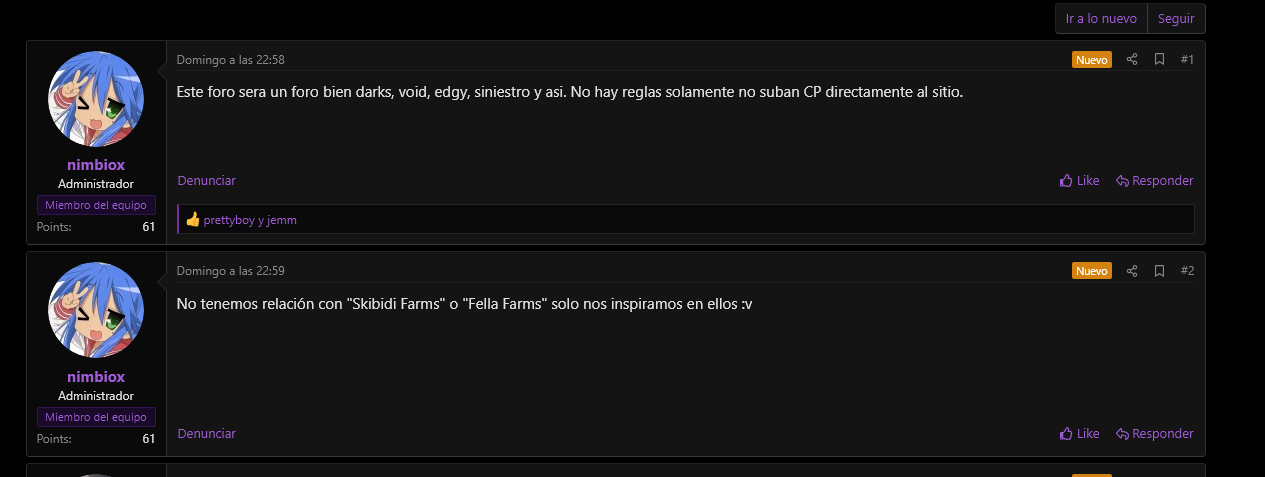Viewport: 1265px width, 477px height.
Task: Click the share icon on post #1
Action: pyautogui.click(x=1132, y=60)
